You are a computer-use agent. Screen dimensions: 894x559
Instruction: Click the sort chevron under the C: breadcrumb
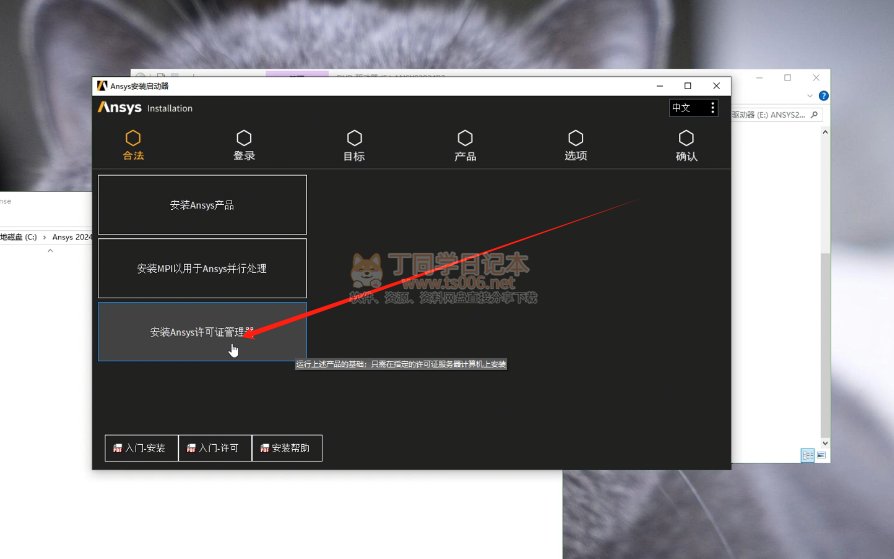[50, 250]
